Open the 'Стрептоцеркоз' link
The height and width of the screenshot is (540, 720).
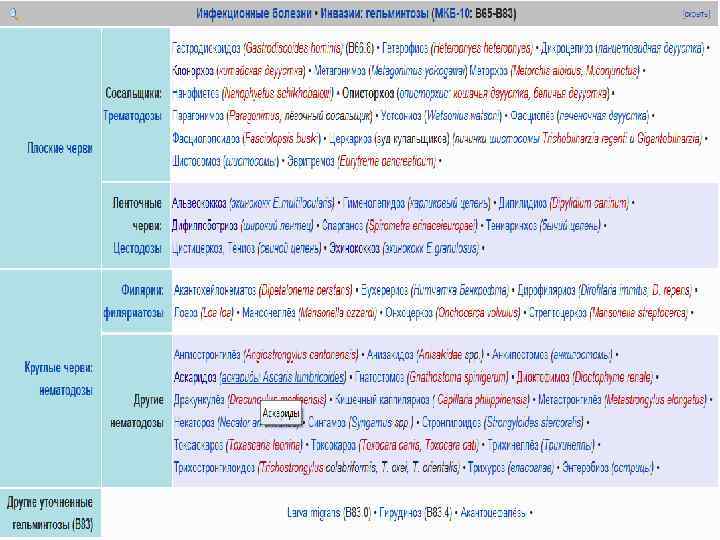(558, 313)
